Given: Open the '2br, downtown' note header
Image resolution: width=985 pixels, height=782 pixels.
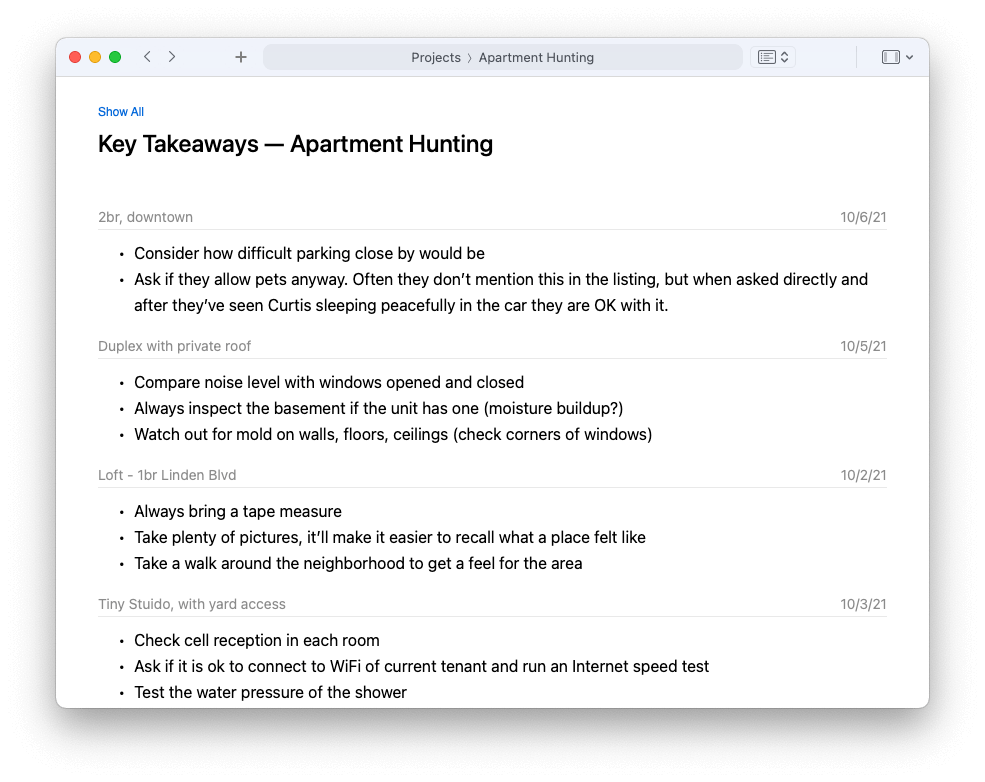Looking at the screenshot, I should (145, 217).
